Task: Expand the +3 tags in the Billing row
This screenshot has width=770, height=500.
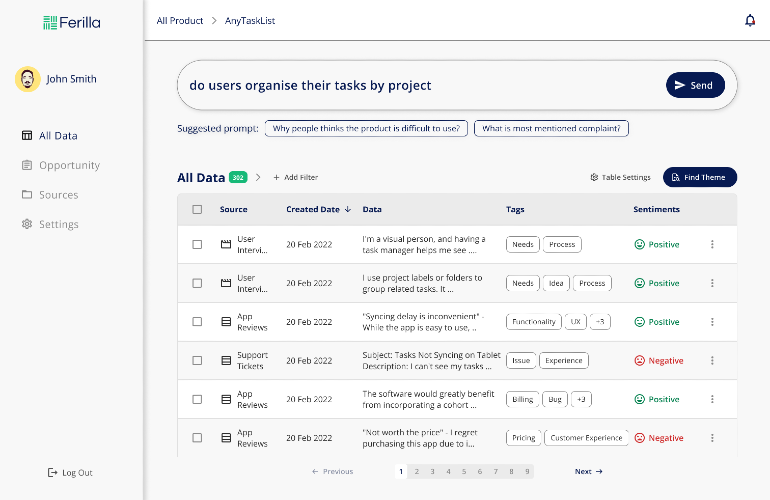Action: pos(581,399)
